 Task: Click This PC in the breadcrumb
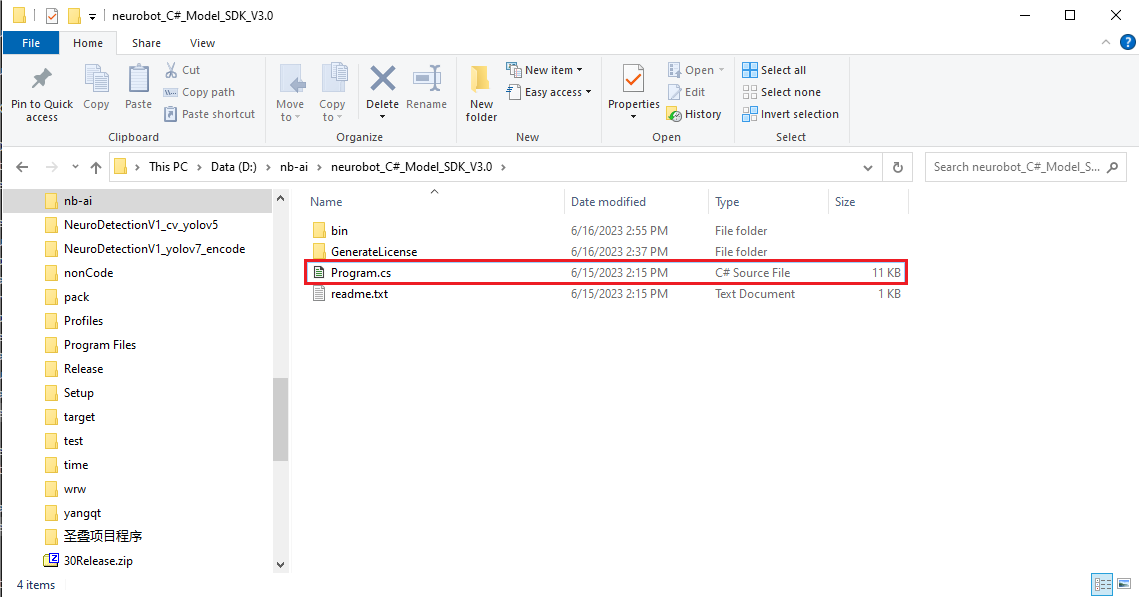(168, 167)
